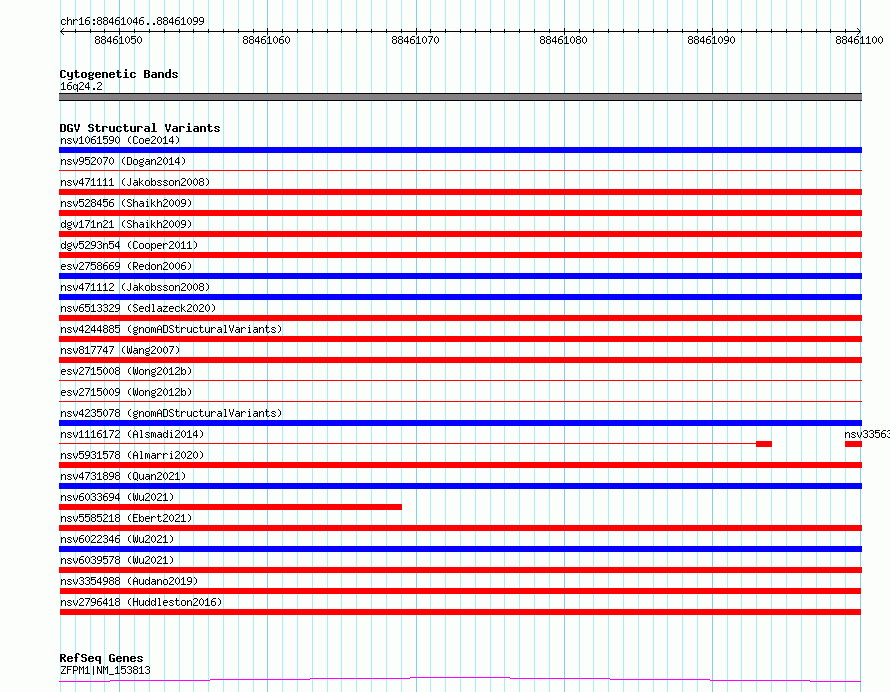Open the nsv471111 (Jakobsson2008) variant entry
The image size is (890, 692).
coord(135,182)
